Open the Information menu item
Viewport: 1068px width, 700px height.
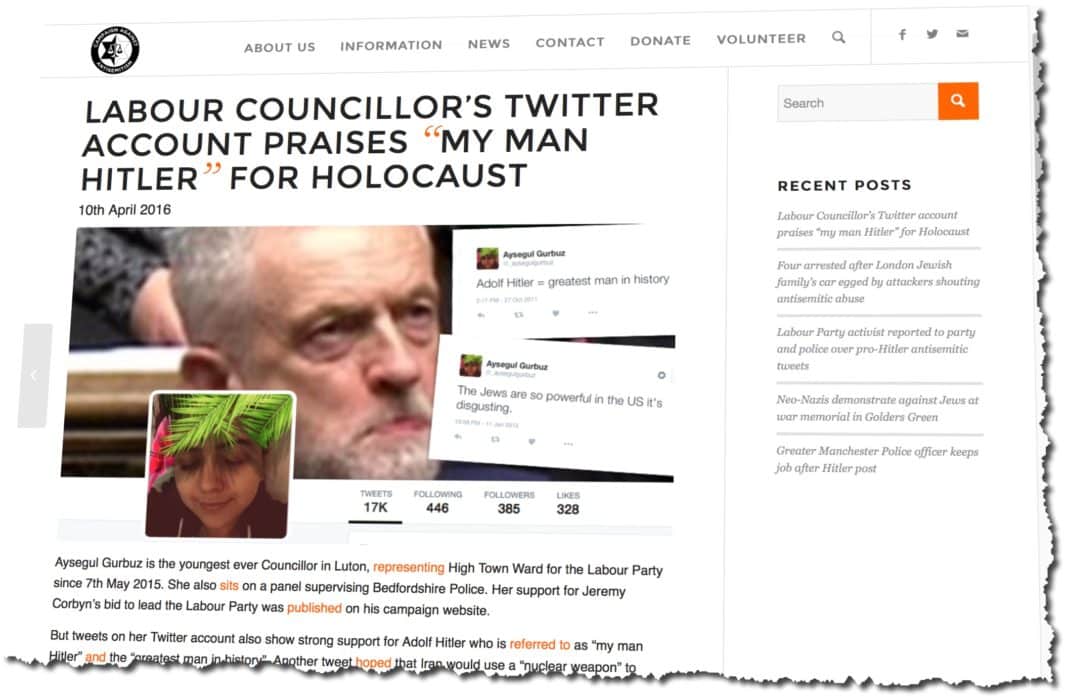391,46
